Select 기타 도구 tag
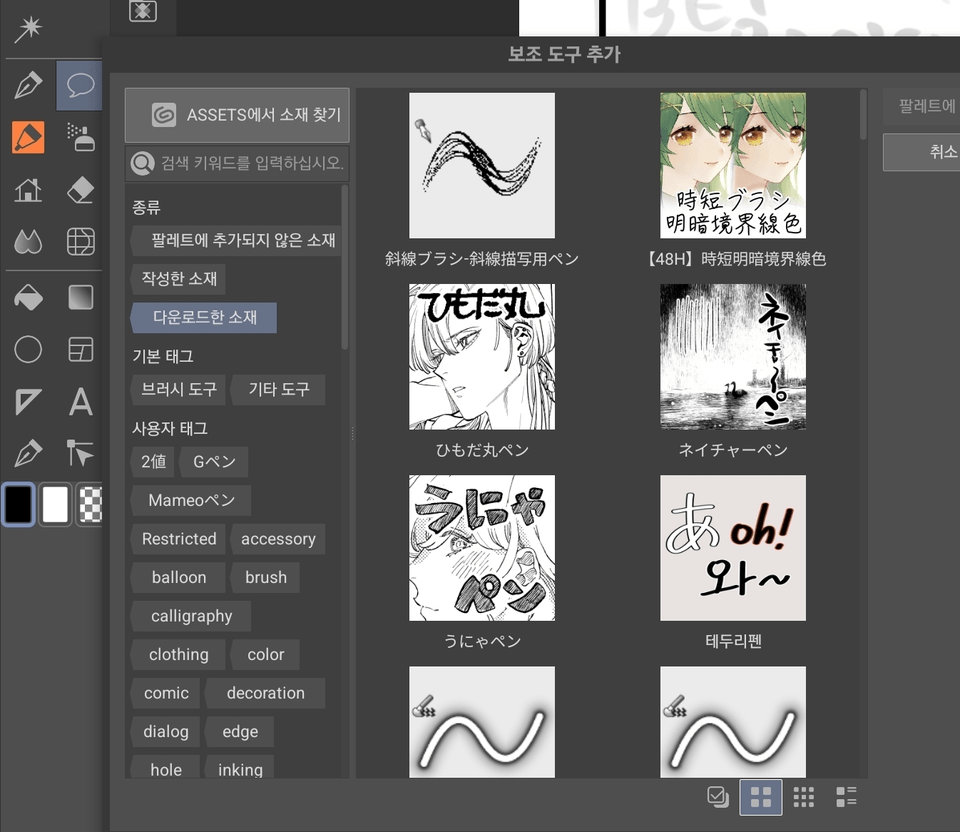Viewport: 960px width, 832px height. click(x=278, y=389)
